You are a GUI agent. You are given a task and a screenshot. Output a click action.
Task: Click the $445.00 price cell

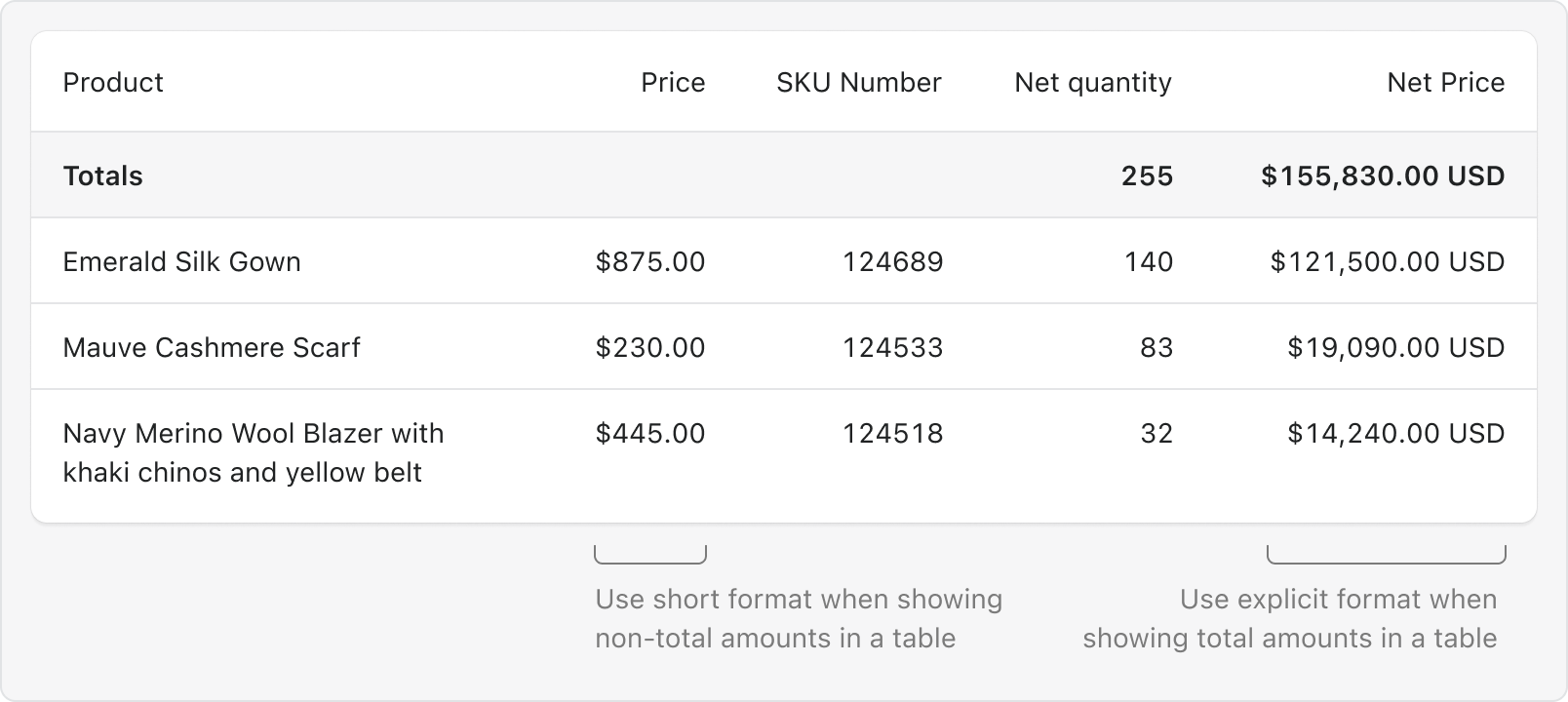click(x=650, y=433)
